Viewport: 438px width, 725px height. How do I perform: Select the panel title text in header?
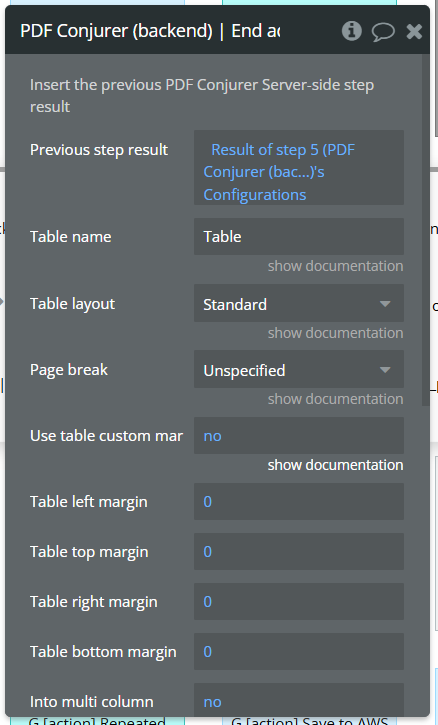pyautogui.click(x=150, y=31)
